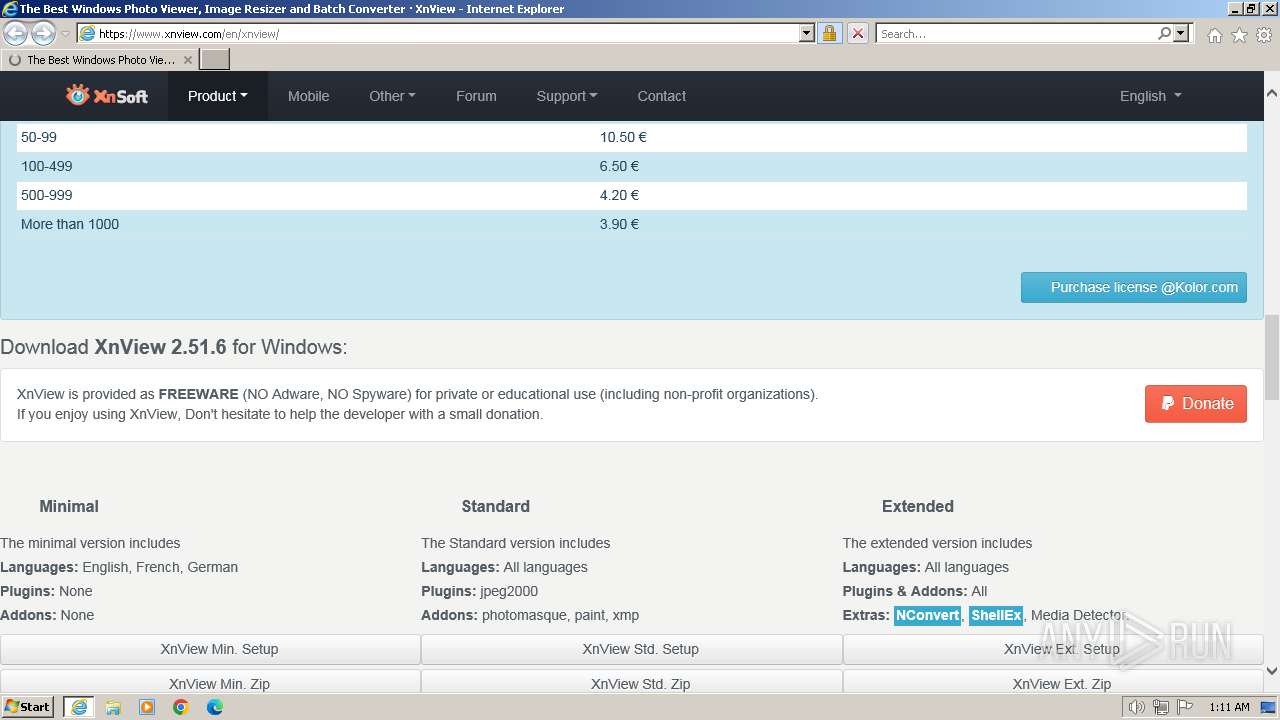
Task: Click the More than 1000 row
Action: tap(632, 224)
